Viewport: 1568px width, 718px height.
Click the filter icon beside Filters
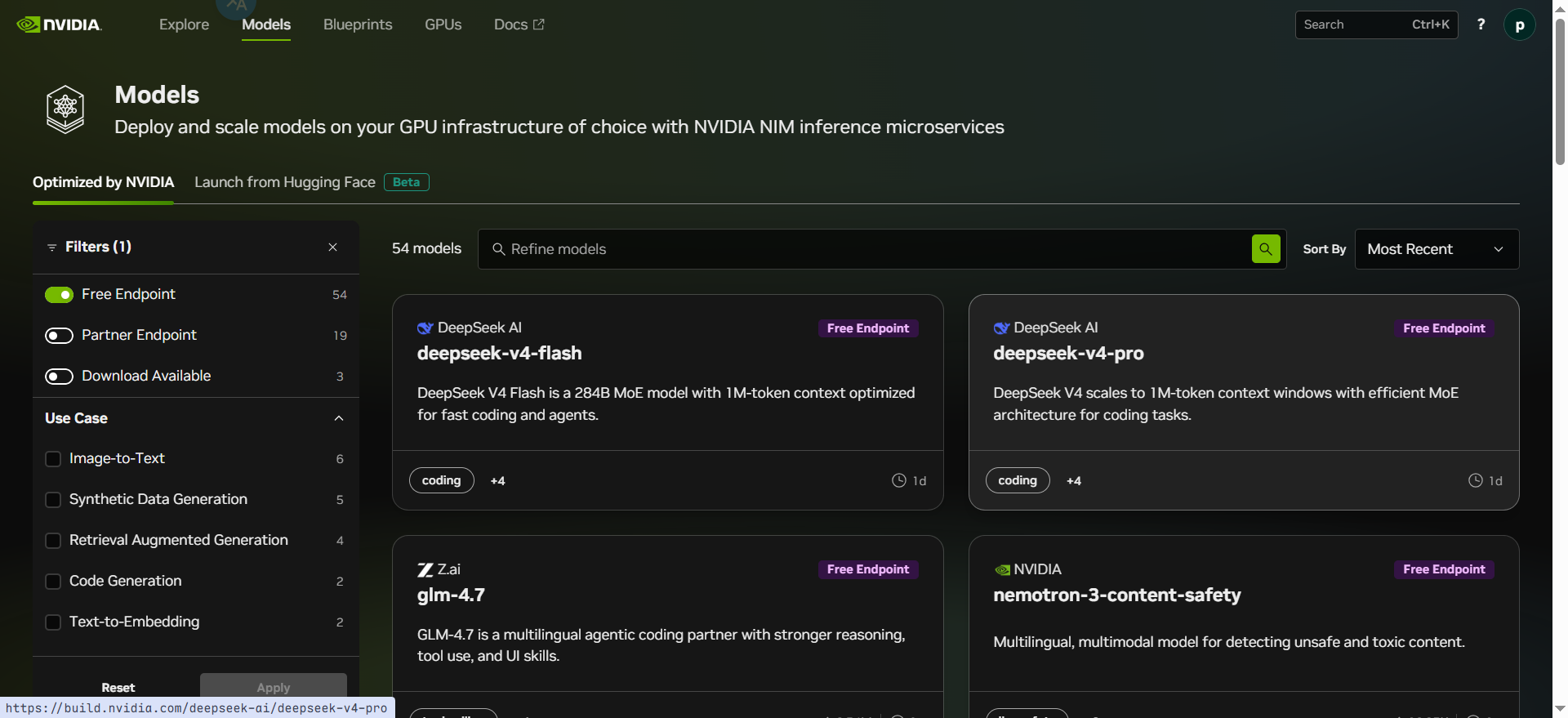(51, 248)
